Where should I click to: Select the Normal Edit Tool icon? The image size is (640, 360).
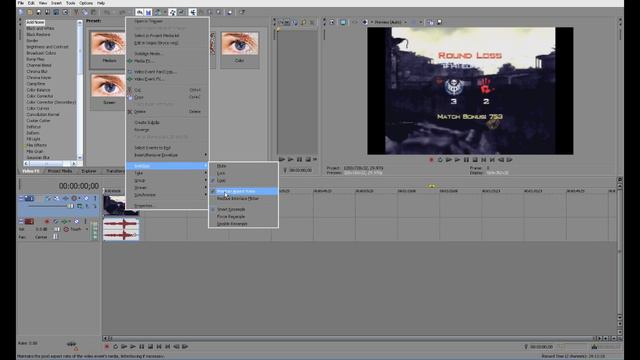(x=193, y=12)
